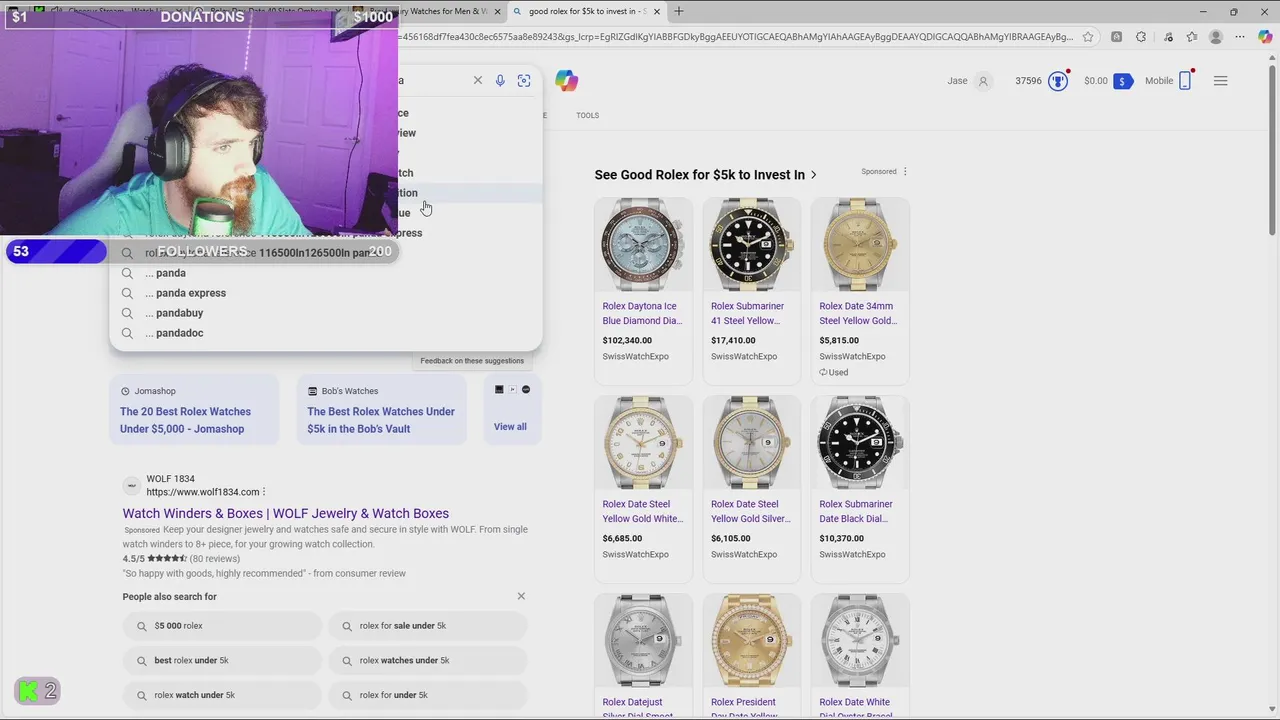Open 'Rolex Submariner Date Black Dial' link
1280x720 pixels.
coord(856,511)
